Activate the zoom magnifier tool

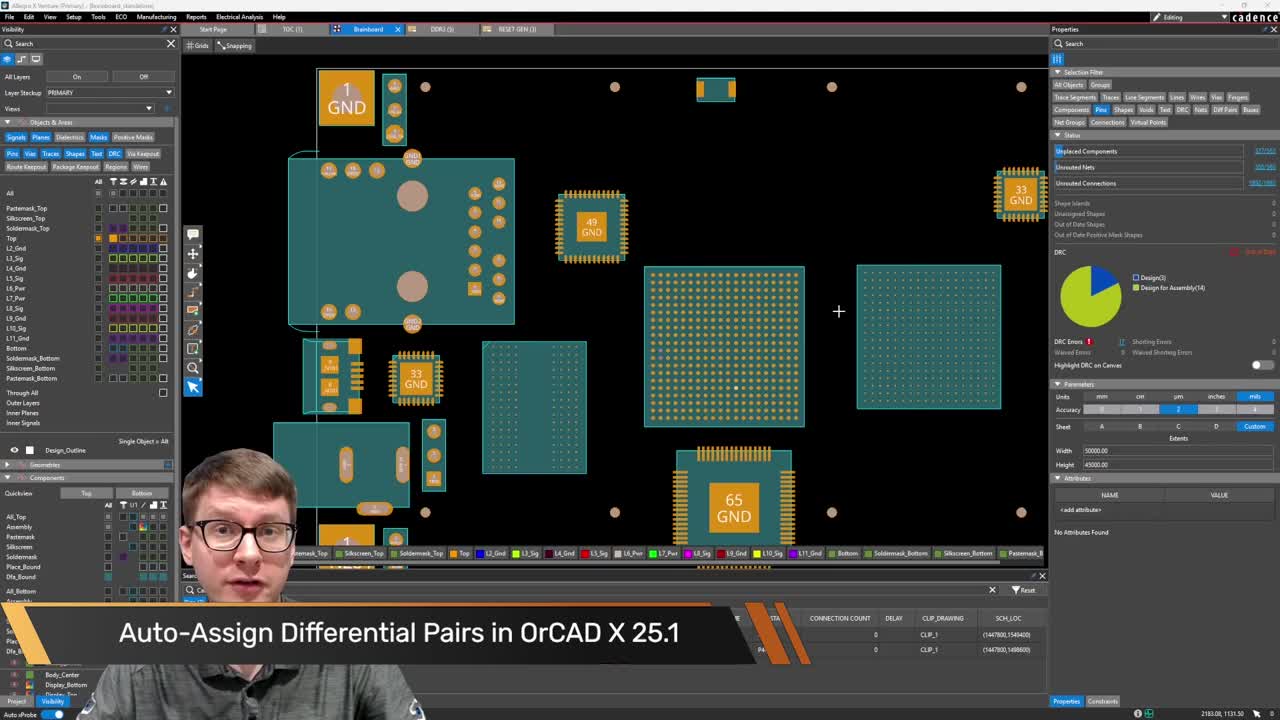click(193, 368)
